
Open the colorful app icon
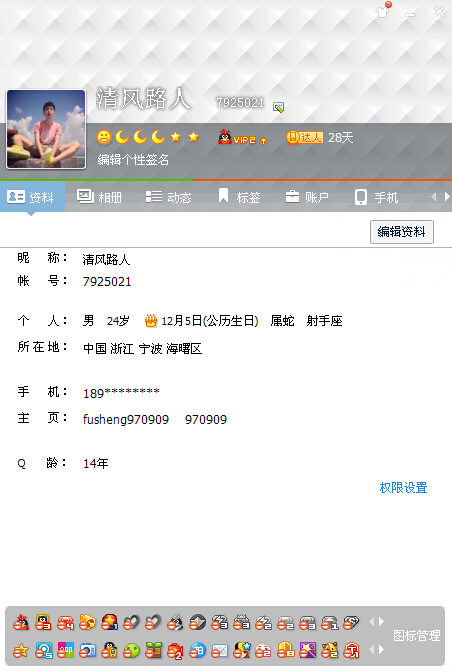[65, 651]
